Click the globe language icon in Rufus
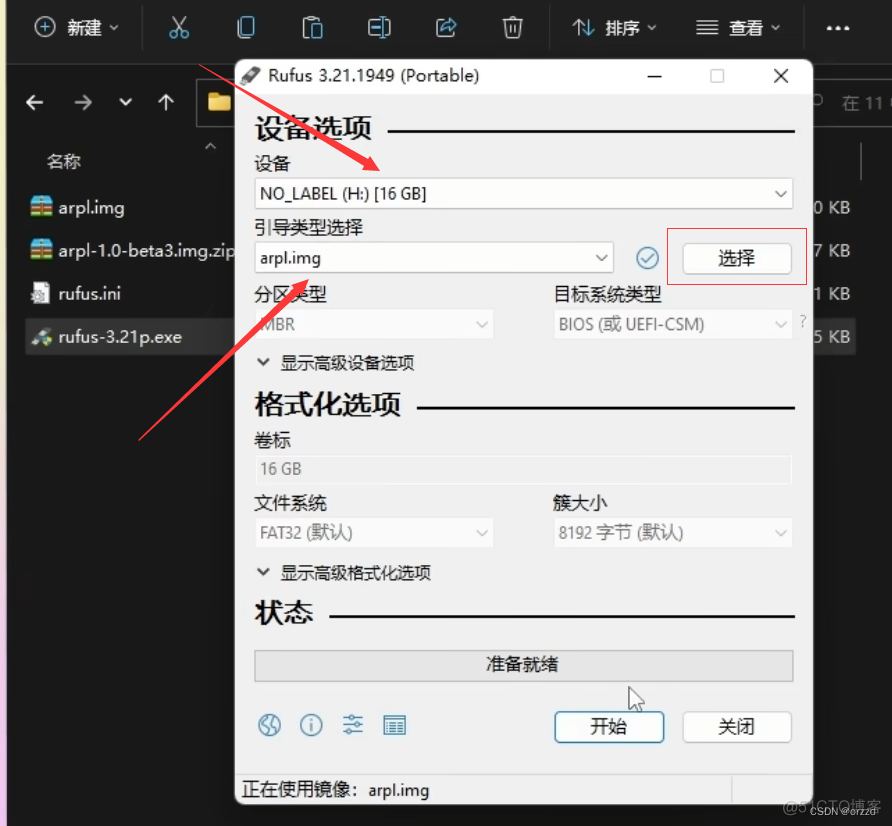Screen dimensions: 892x826 click(x=269, y=725)
